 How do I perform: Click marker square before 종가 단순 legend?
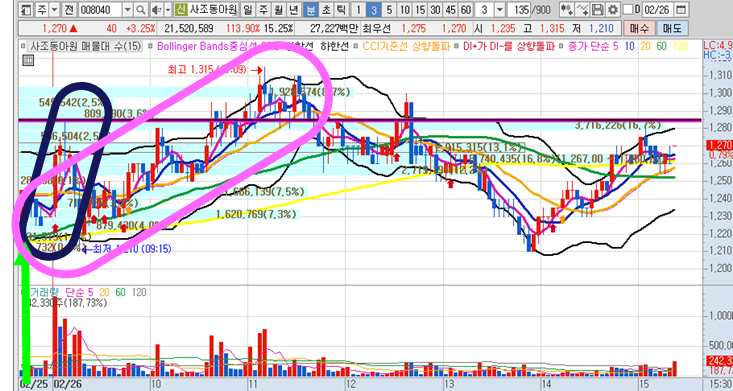[x=562, y=46]
